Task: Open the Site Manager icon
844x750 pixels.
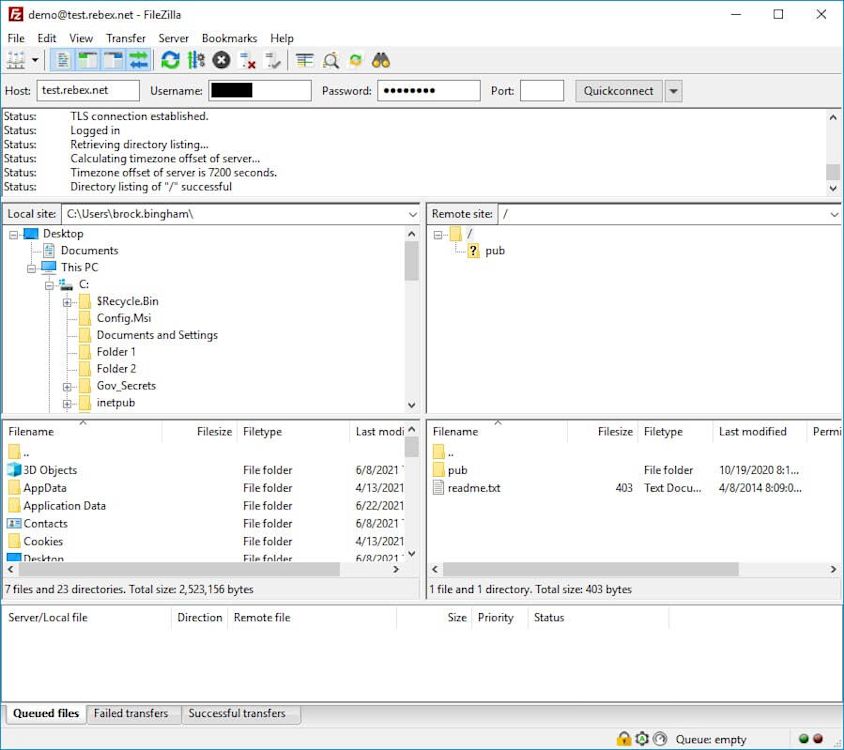Action: tap(16, 60)
